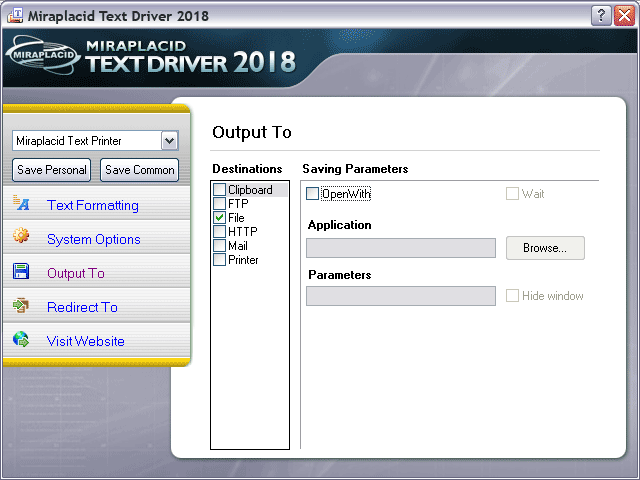
Task: Click the Browse... button
Action: [x=545, y=248]
